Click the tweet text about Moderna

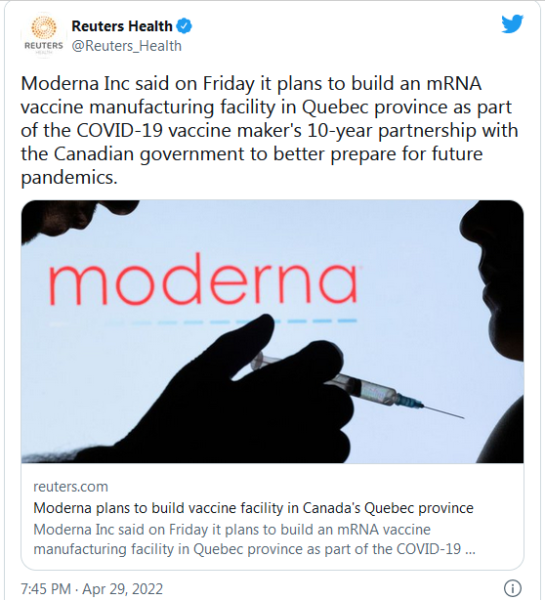coord(269,130)
